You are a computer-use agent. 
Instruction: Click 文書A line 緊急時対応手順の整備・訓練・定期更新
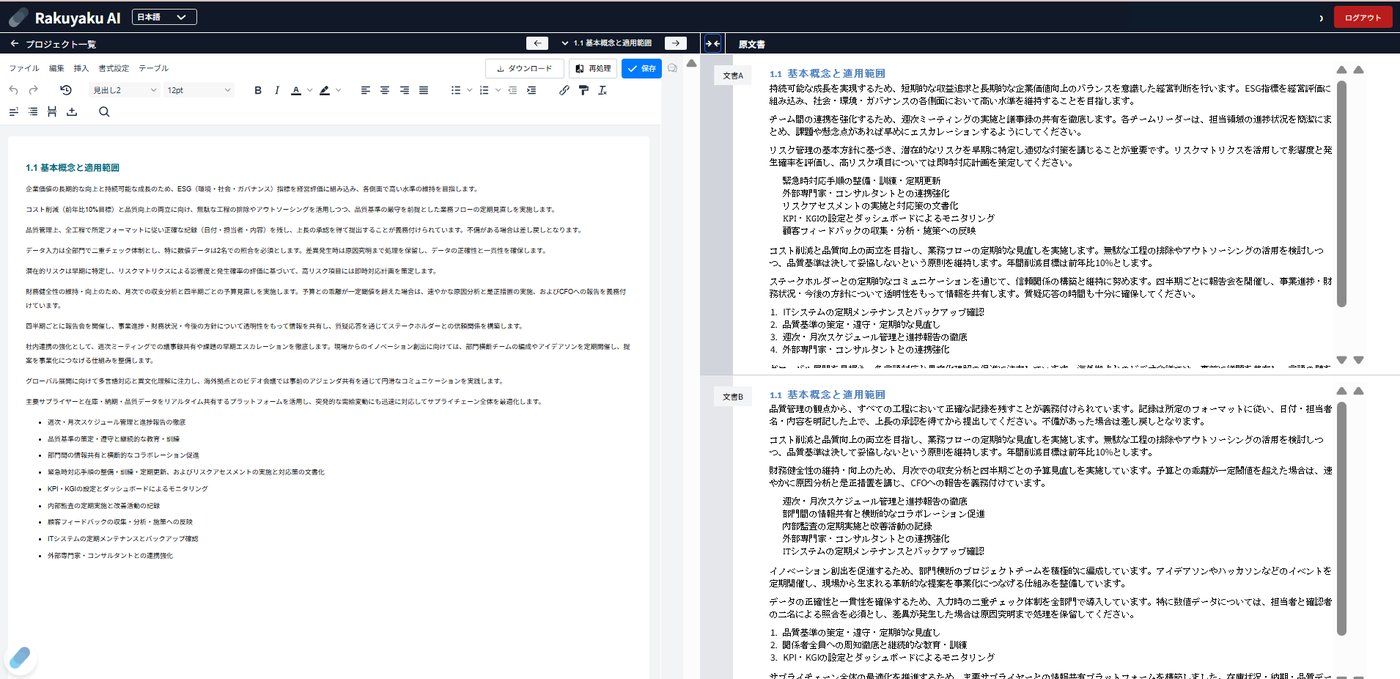coord(861,181)
